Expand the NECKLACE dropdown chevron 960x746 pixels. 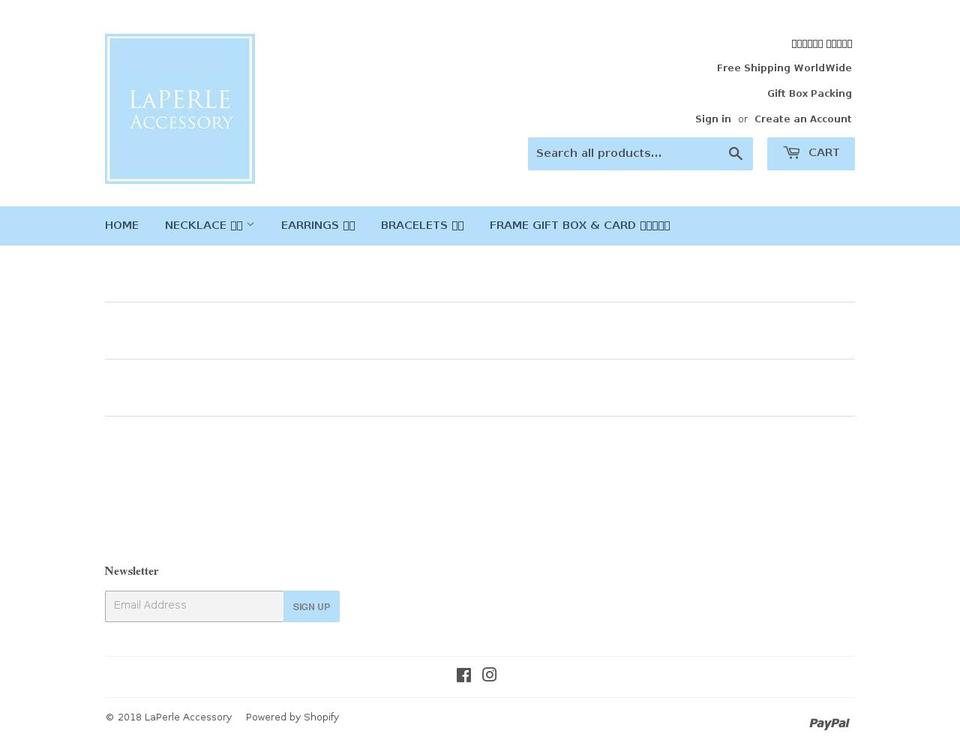250,225
